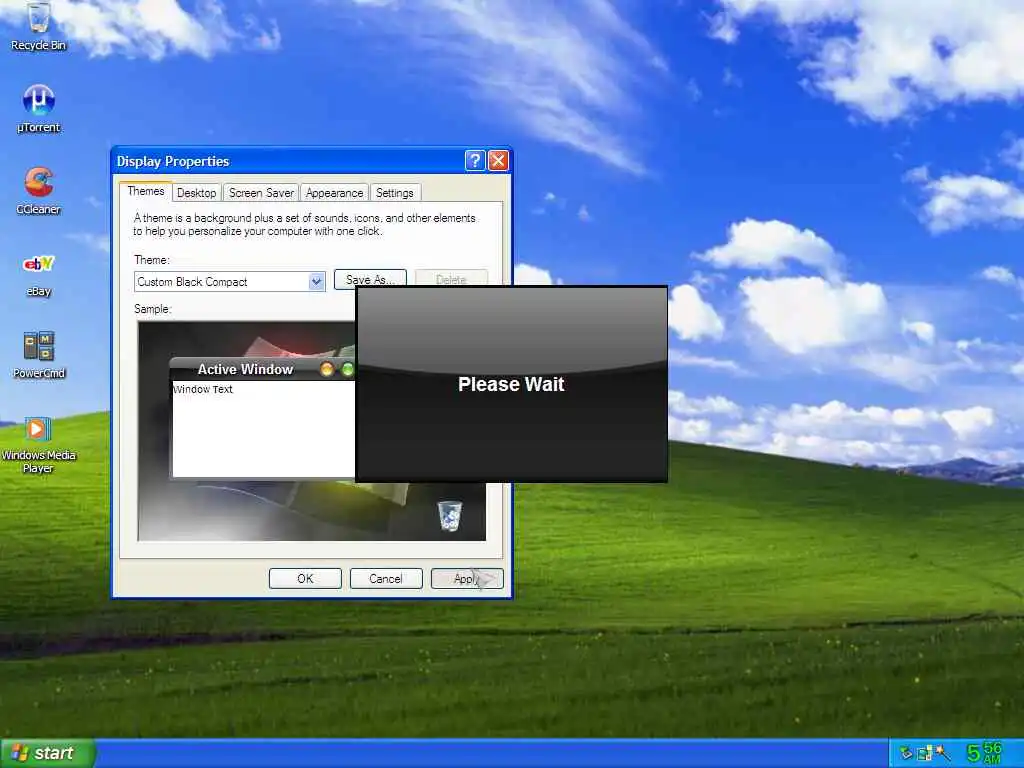The image size is (1024, 768).
Task: Open the Settings tab
Action: tap(394, 193)
